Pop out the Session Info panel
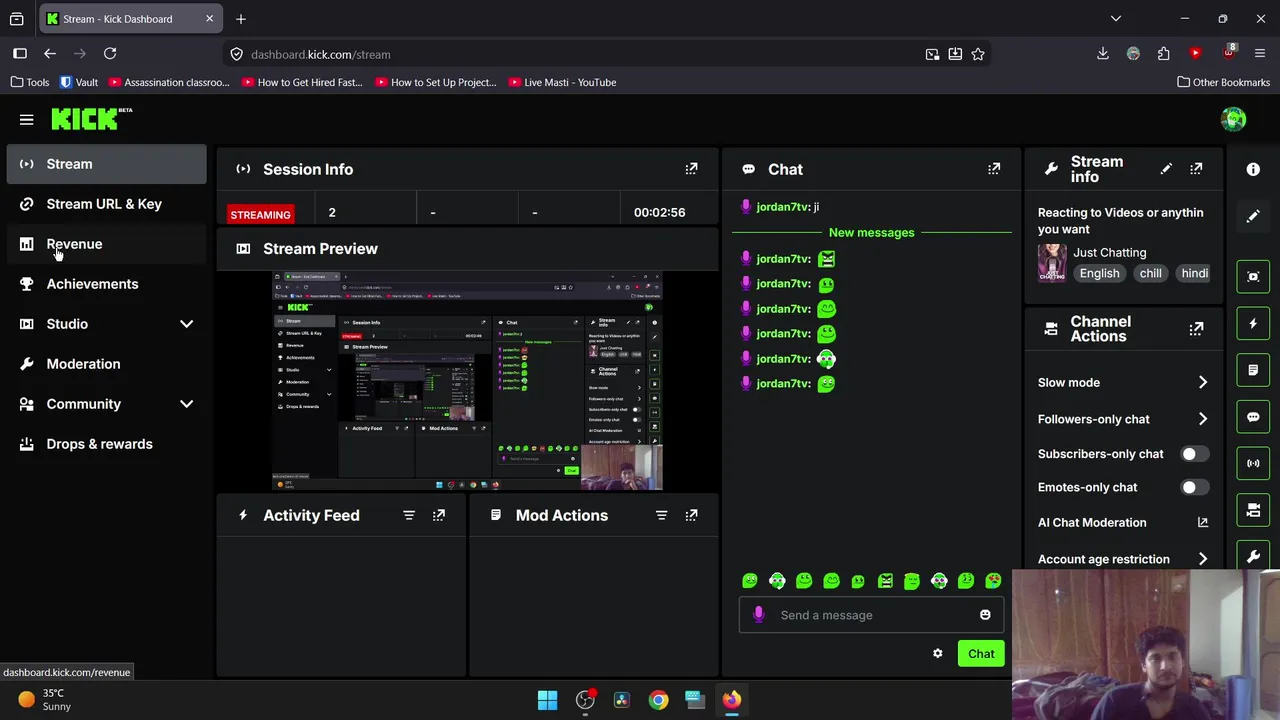The height and width of the screenshot is (720, 1280). pyautogui.click(x=691, y=169)
